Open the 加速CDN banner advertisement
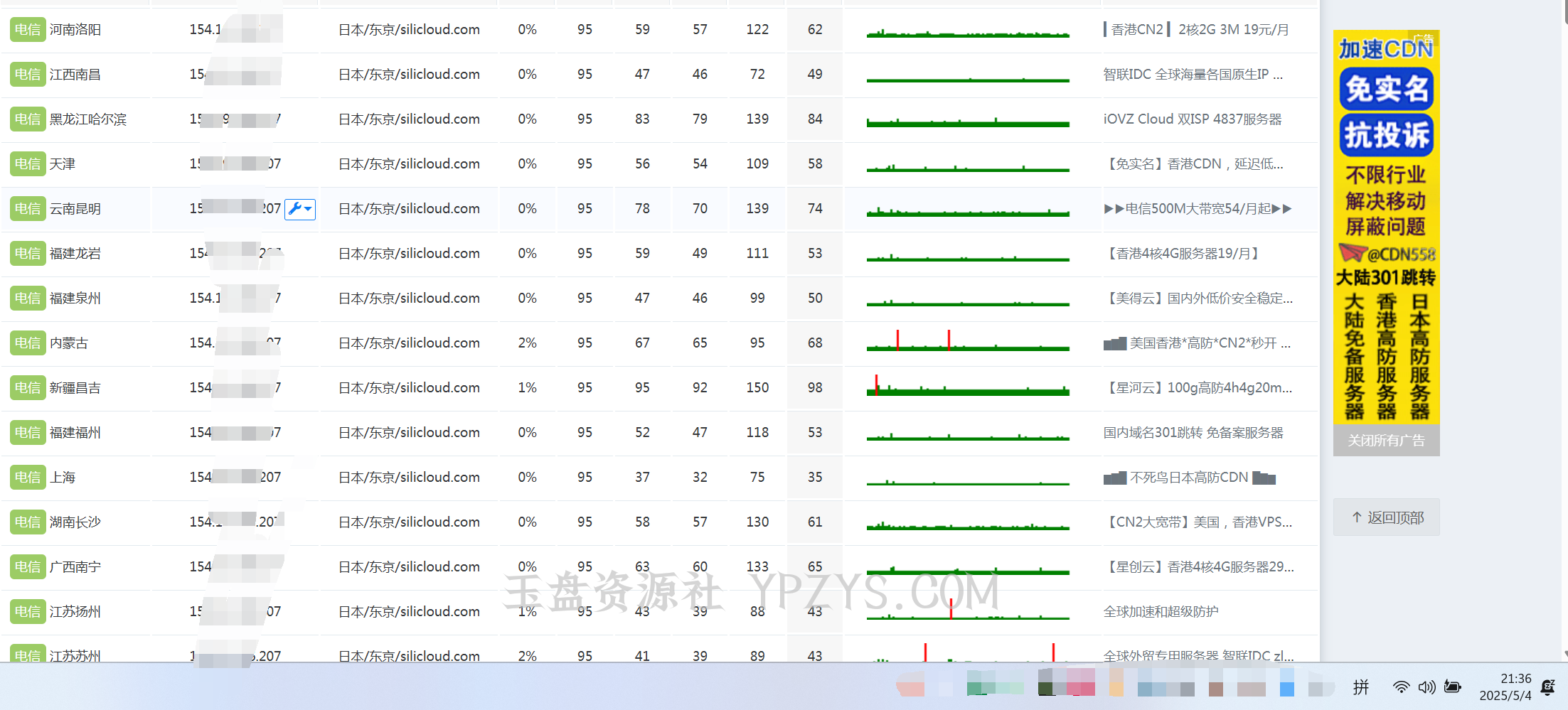This screenshot has width=1568, height=710. coord(1386,227)
